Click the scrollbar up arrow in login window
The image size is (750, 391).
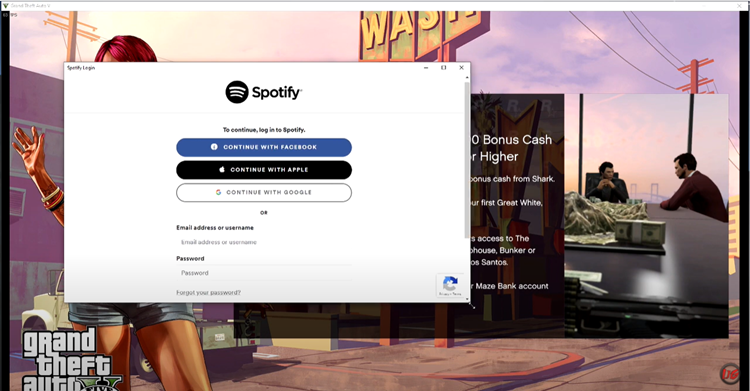[x=467, y=78]
